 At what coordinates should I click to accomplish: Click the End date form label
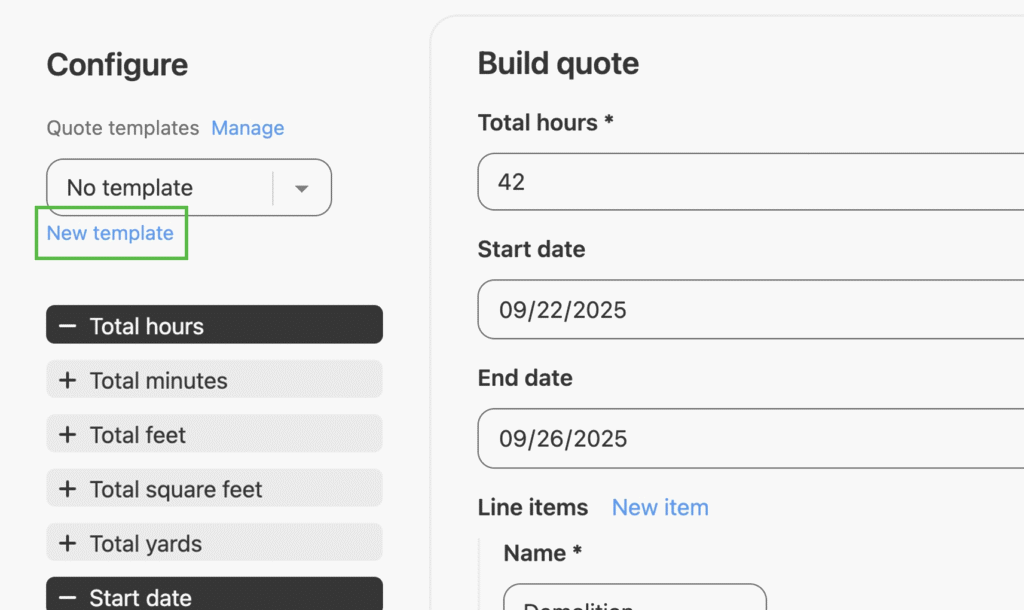coord(525,378)
